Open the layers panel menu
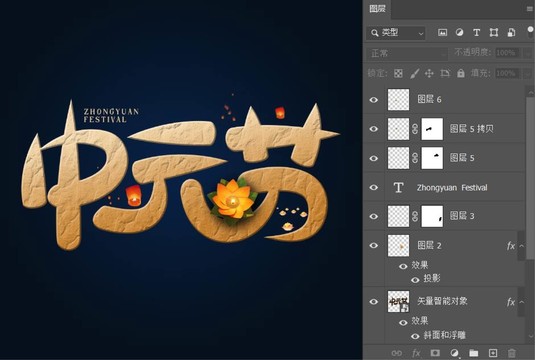Viewport: 535px width, 360px height. click(x=530, y=9)
